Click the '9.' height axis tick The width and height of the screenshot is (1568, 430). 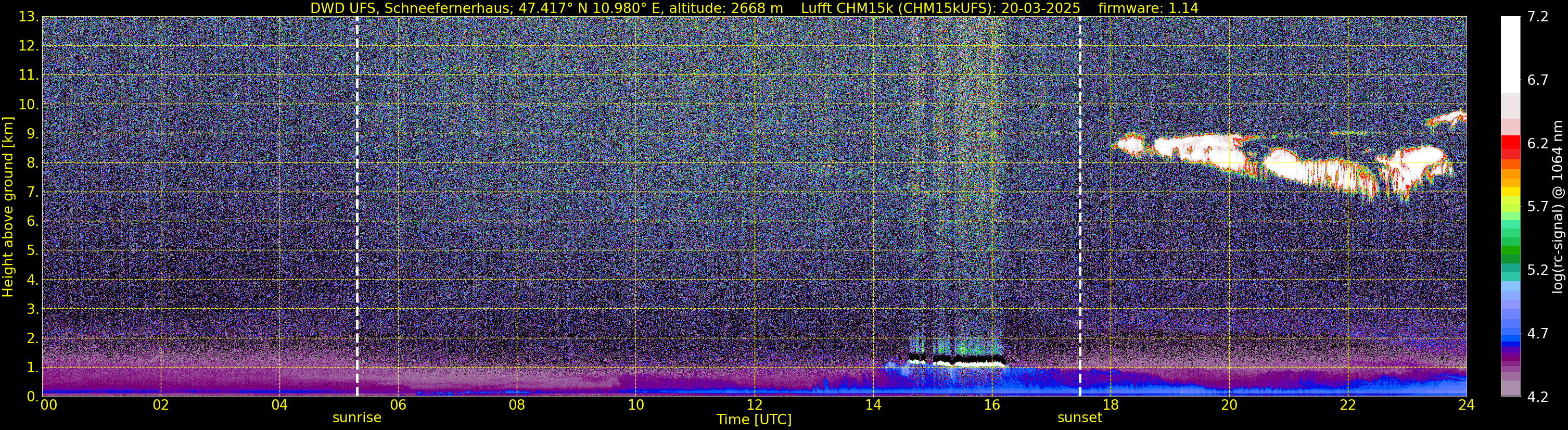pyautogui.click(x=33, y=133)
